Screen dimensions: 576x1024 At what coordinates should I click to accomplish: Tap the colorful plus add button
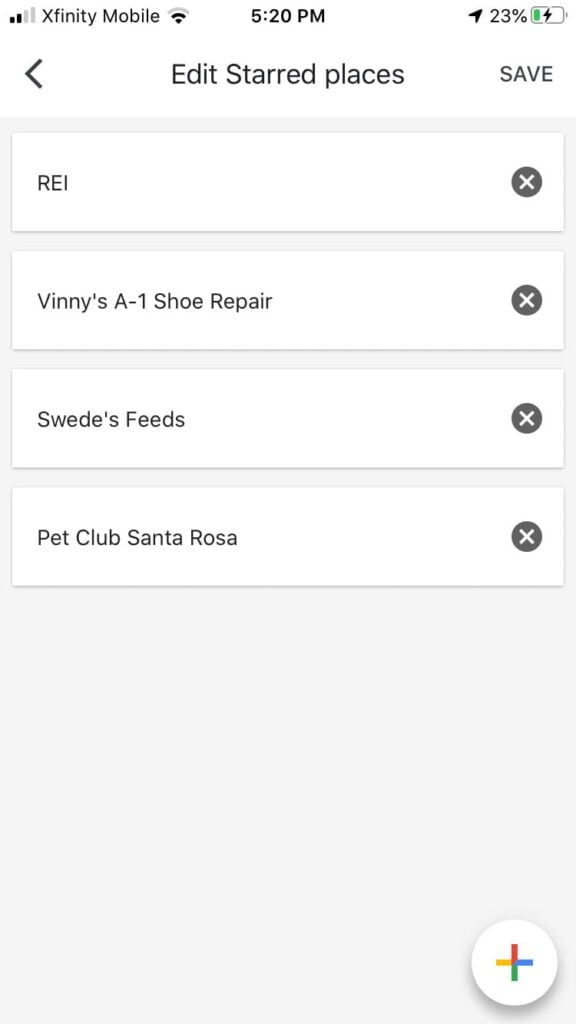click(515, 962)
